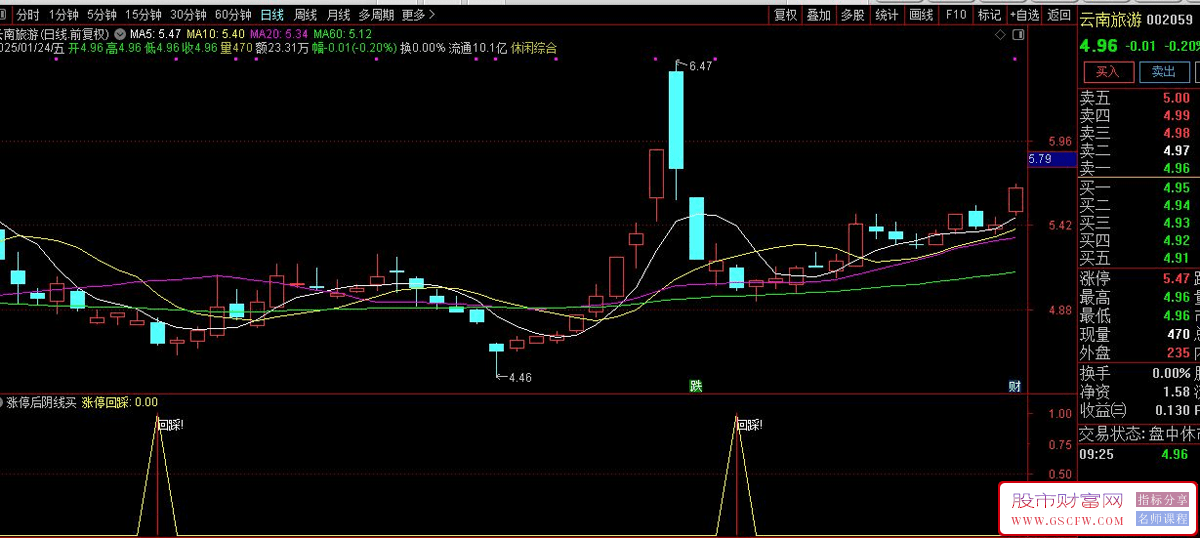Open the 统计 statistics tool
Screen dimensions: 1200x538
tap(886, 15)
